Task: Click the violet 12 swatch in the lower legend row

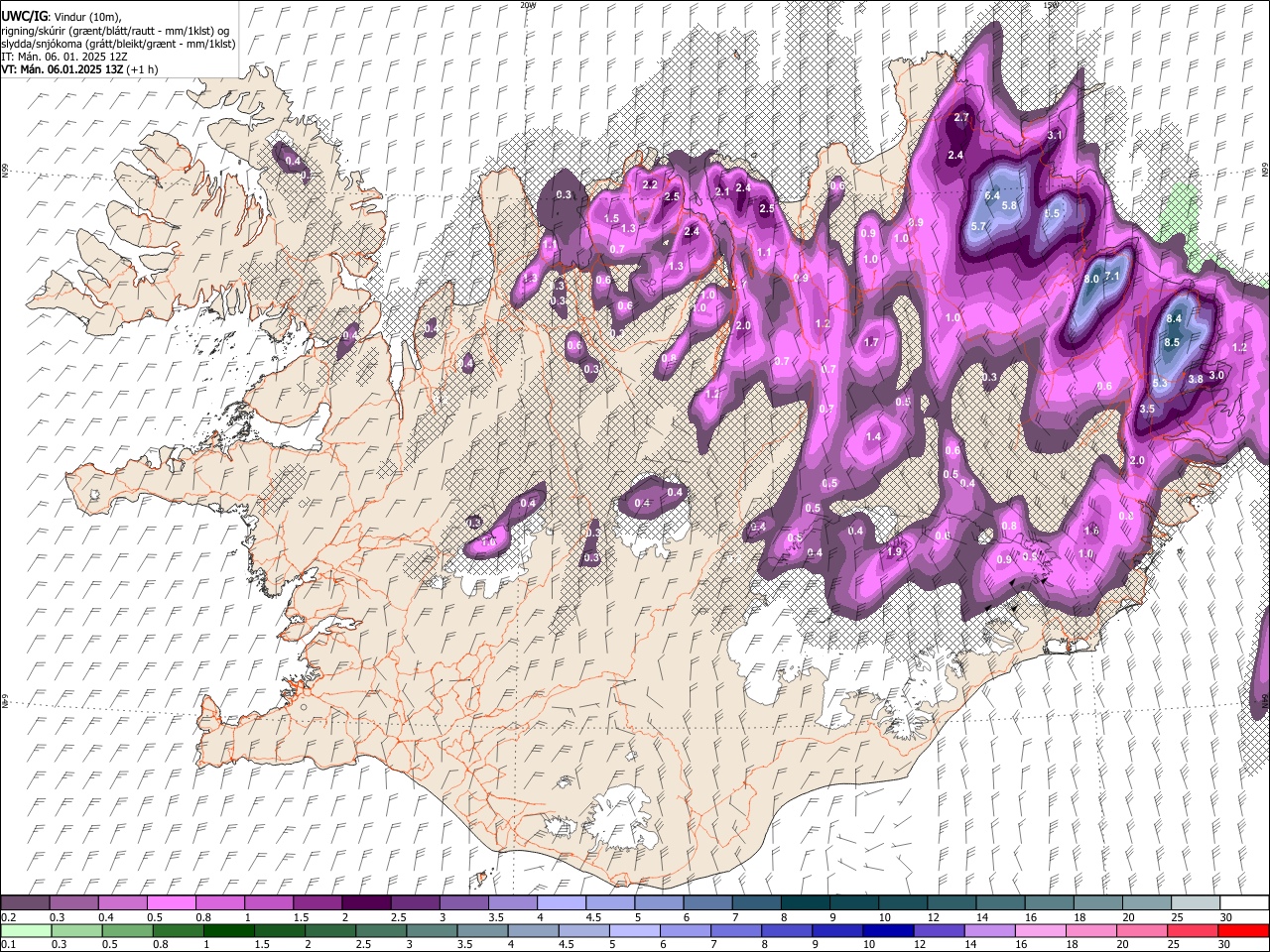Action: (x=939, y=930)
